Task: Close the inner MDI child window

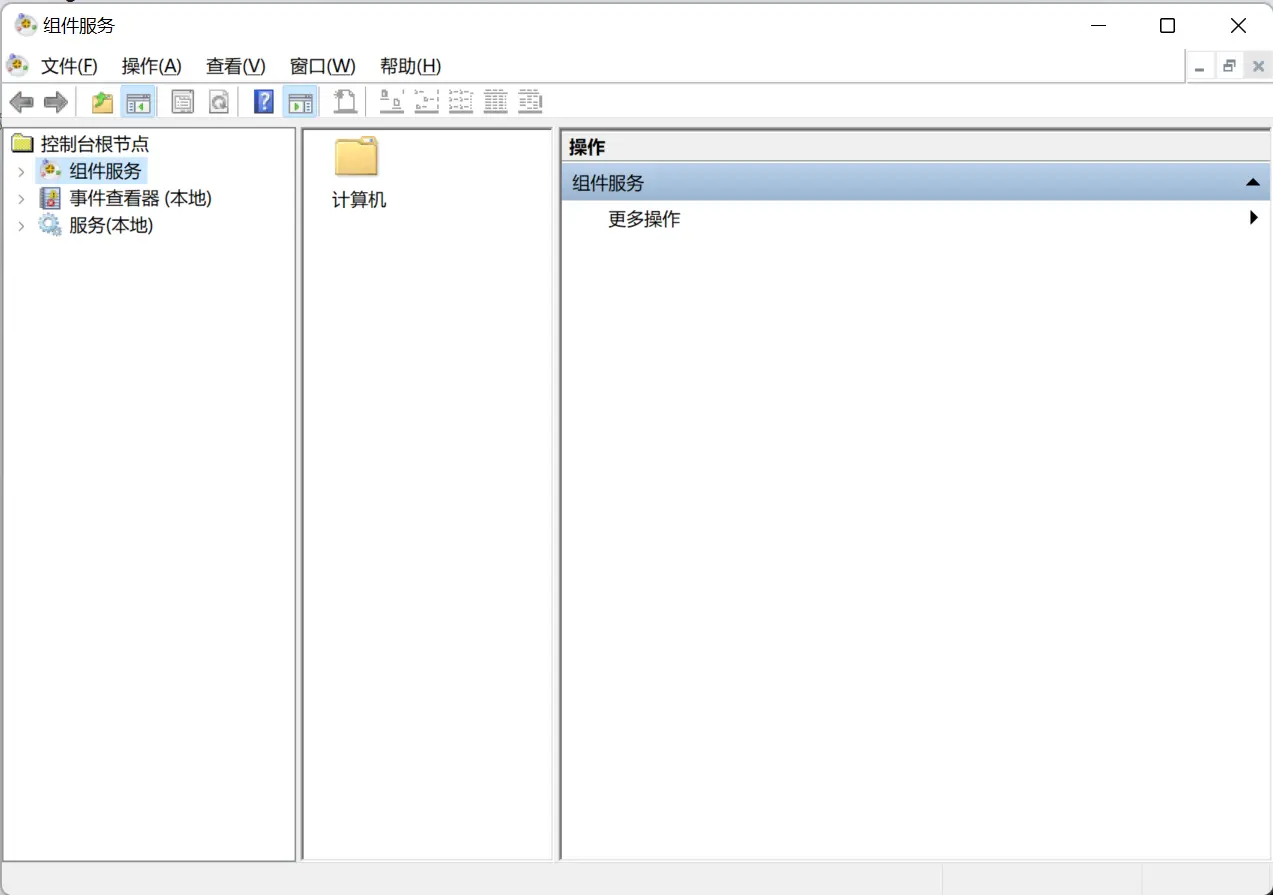Action: coord(1258,67)
